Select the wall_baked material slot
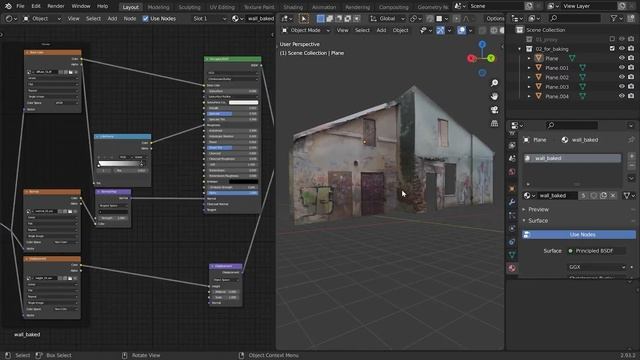Viewport: 640px width, 360px height. pos(572,158)
